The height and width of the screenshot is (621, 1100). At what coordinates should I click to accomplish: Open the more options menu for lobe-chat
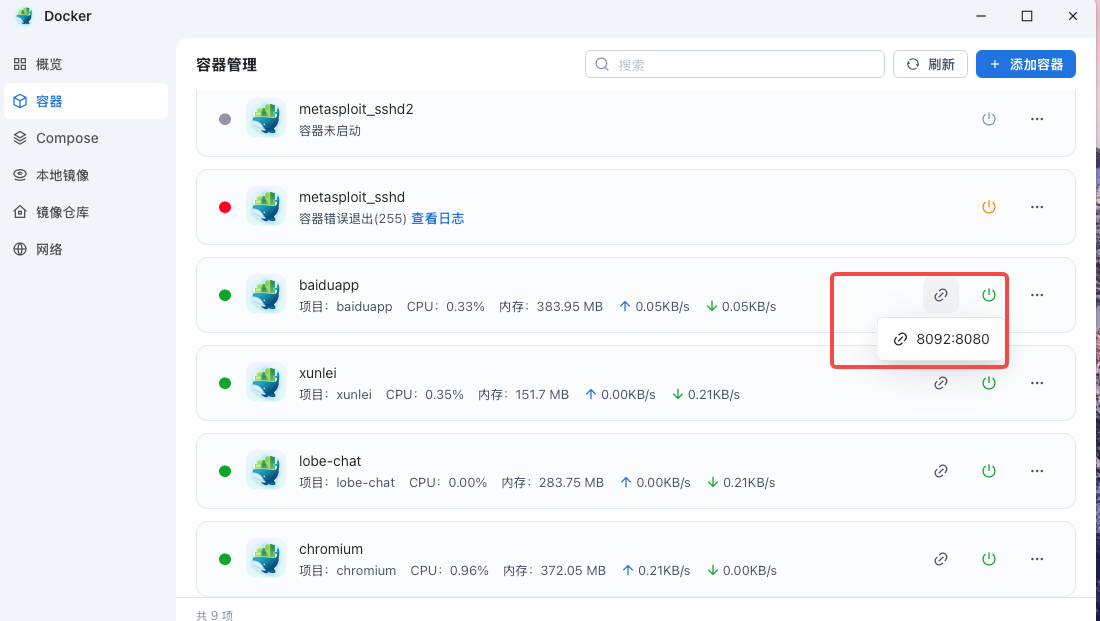point(1037,471)
